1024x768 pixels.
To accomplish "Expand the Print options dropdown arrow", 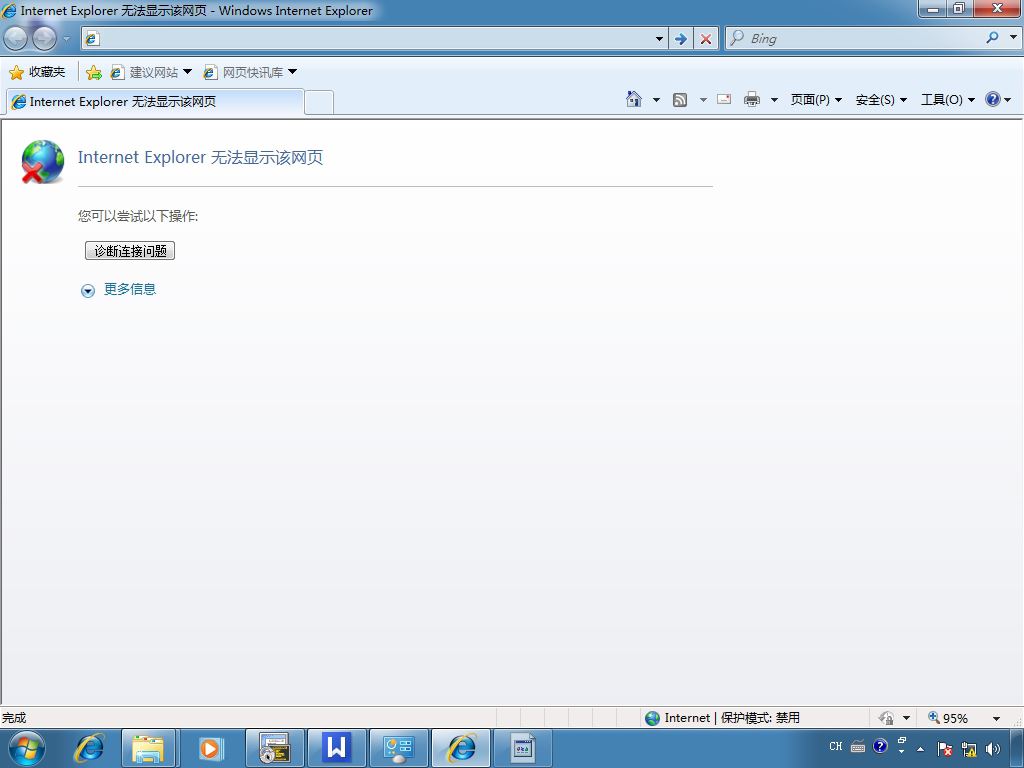I will click(775, 100).
